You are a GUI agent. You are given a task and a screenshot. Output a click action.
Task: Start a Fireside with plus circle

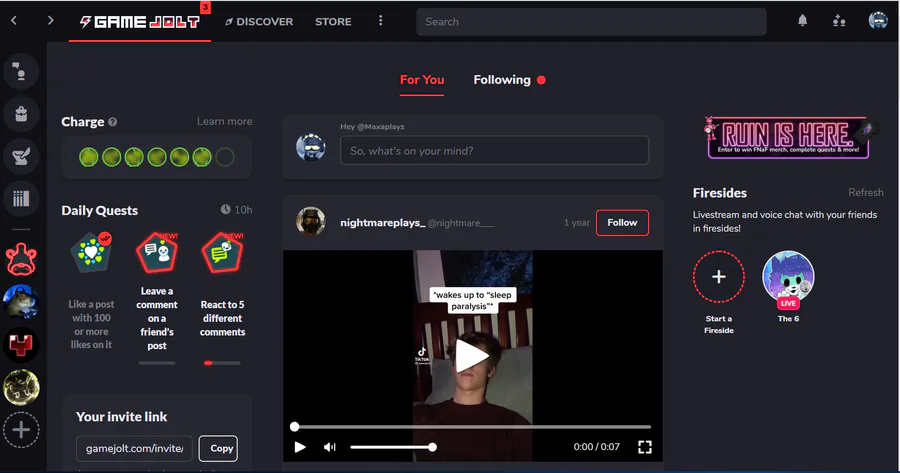point(719,277)
